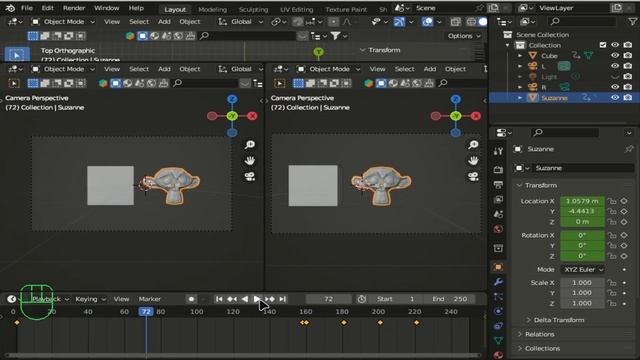Open the Render menu
The width and height of the screenshot is (640, 360).
point(74,8)
